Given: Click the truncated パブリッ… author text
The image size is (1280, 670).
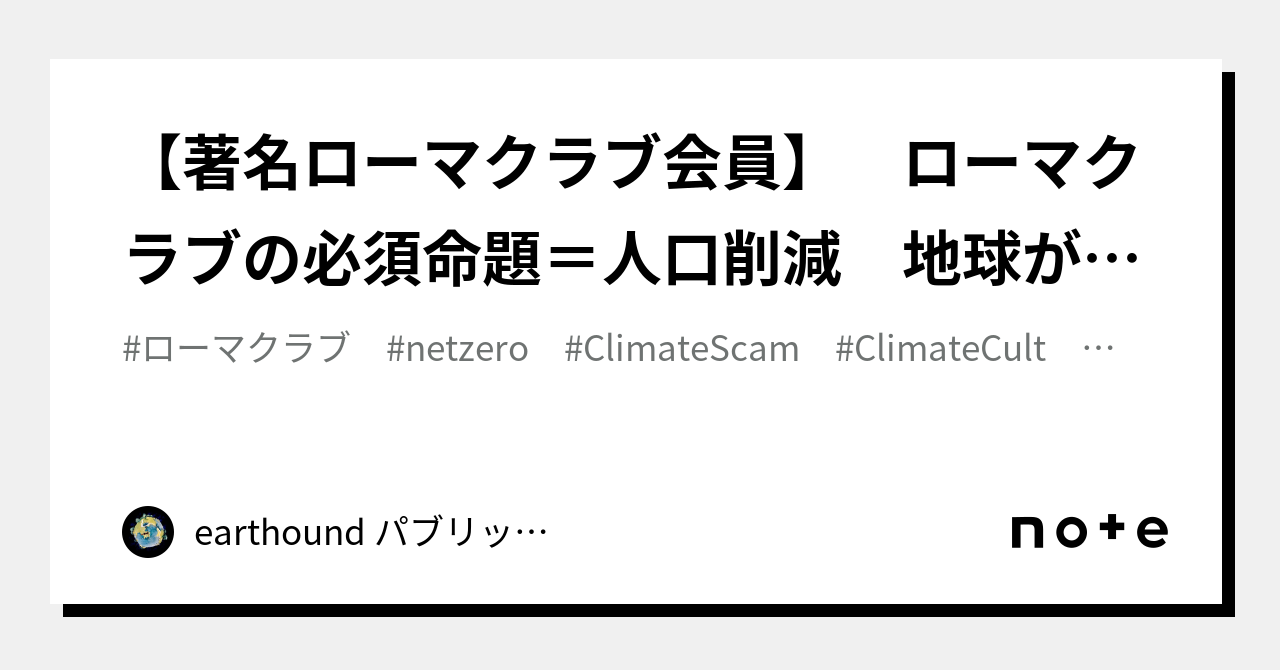Looking at the screenshot, I should pos(461,533).
